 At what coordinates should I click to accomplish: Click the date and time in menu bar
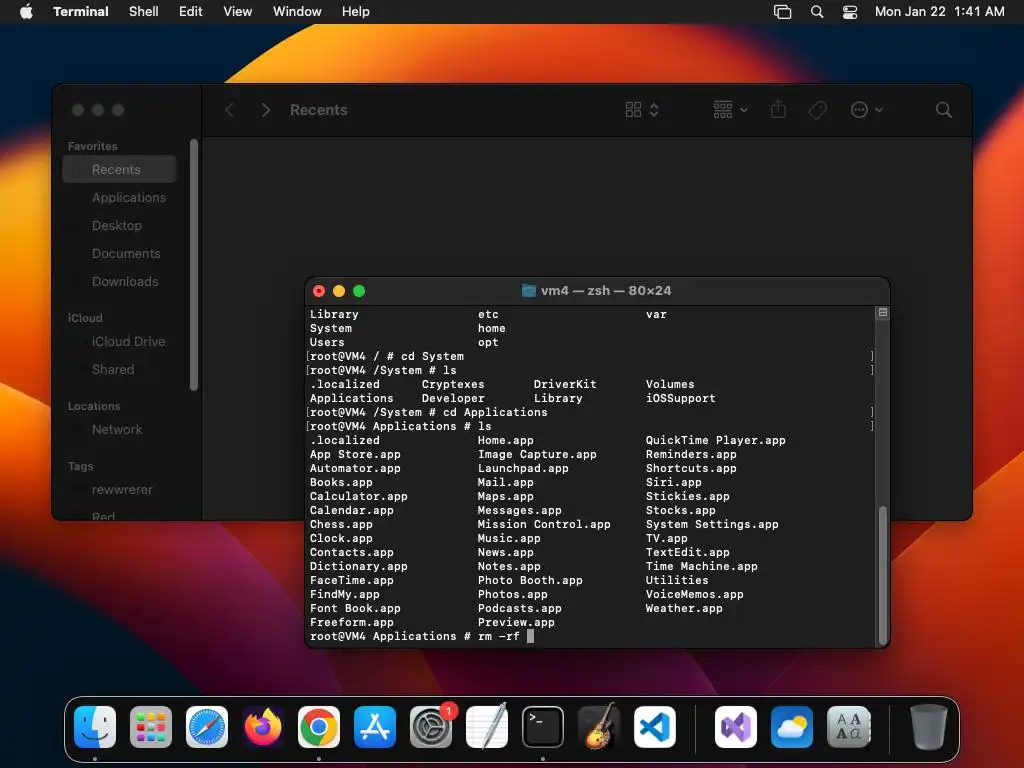tap(940, 12)
